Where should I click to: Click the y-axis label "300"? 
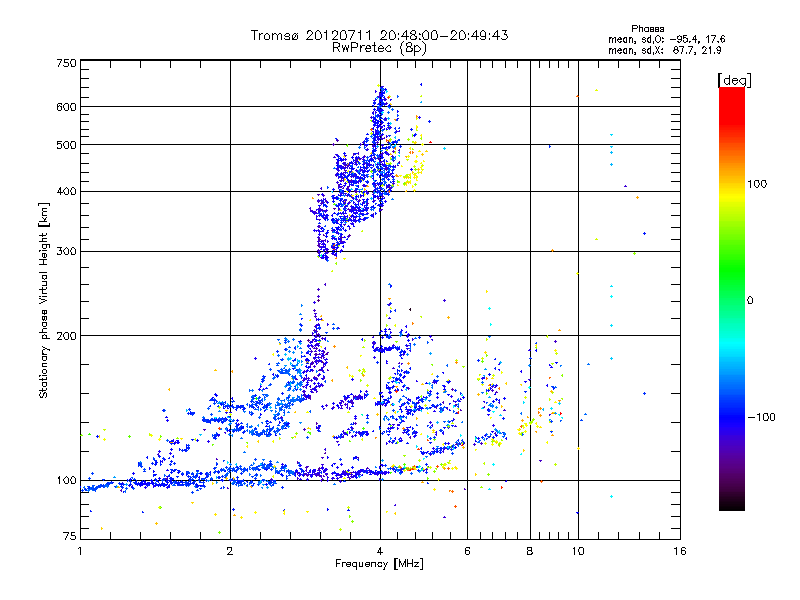(x=66, y=252)
